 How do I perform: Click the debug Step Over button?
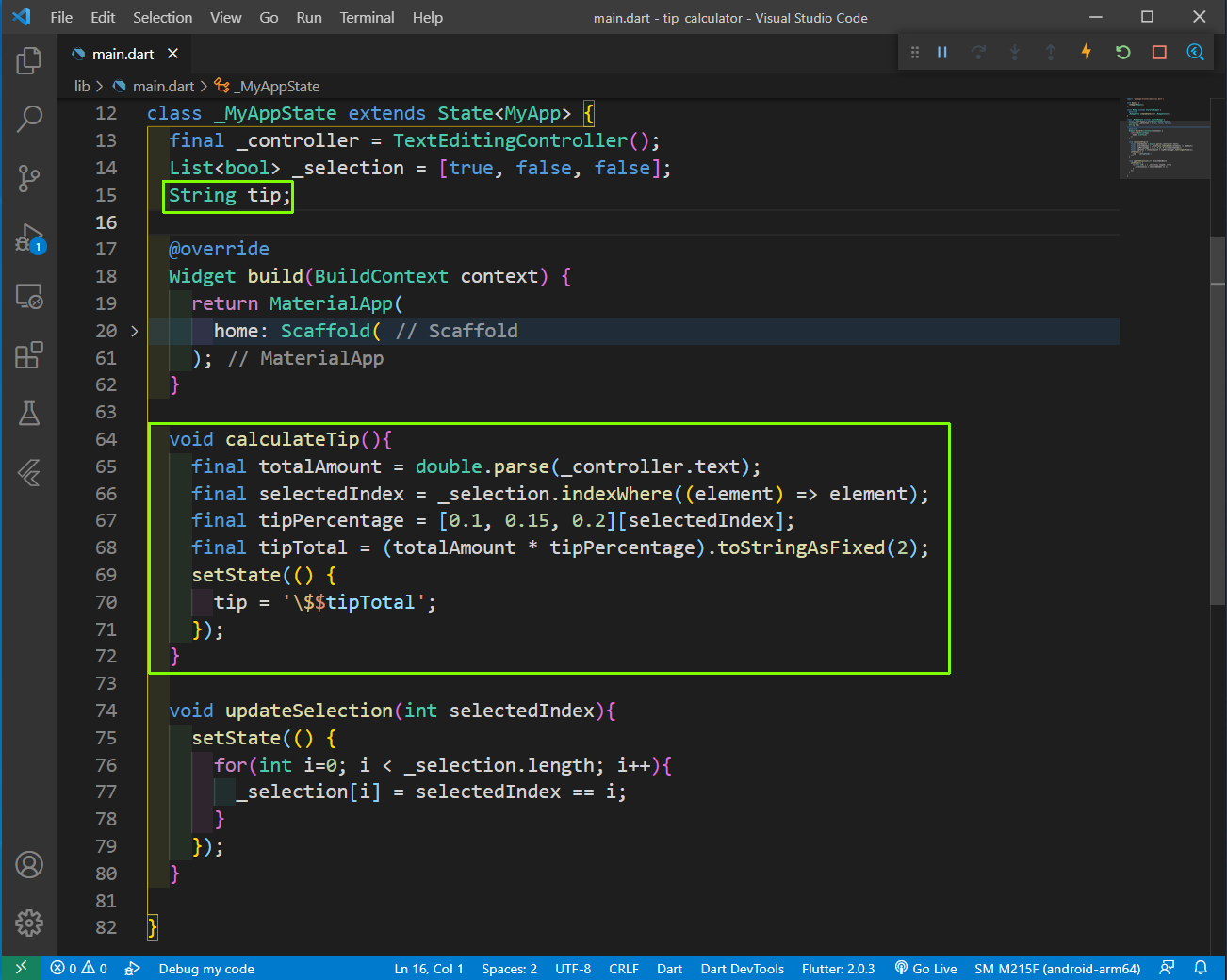[978, 53]
